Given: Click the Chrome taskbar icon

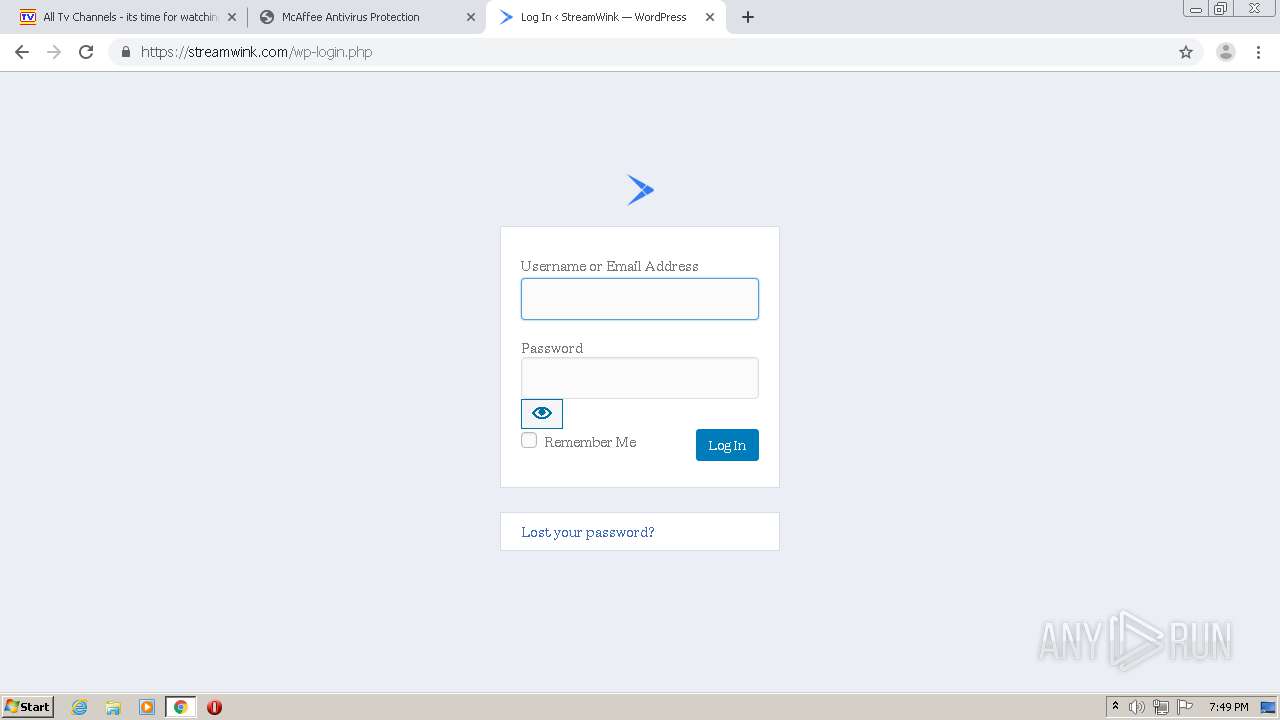Looking at the screenshot, I should [180, 707].
